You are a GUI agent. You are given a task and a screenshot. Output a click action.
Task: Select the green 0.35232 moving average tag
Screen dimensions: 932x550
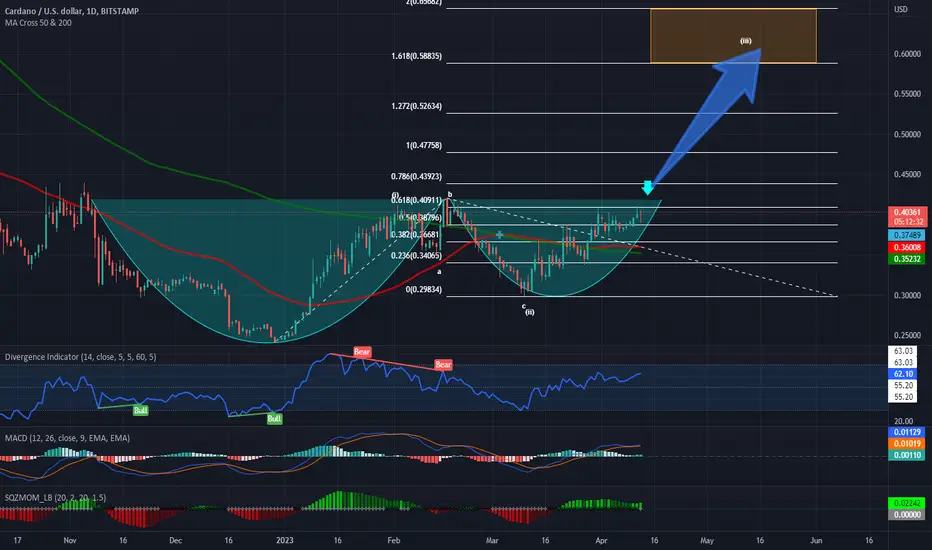click(906, 259)
